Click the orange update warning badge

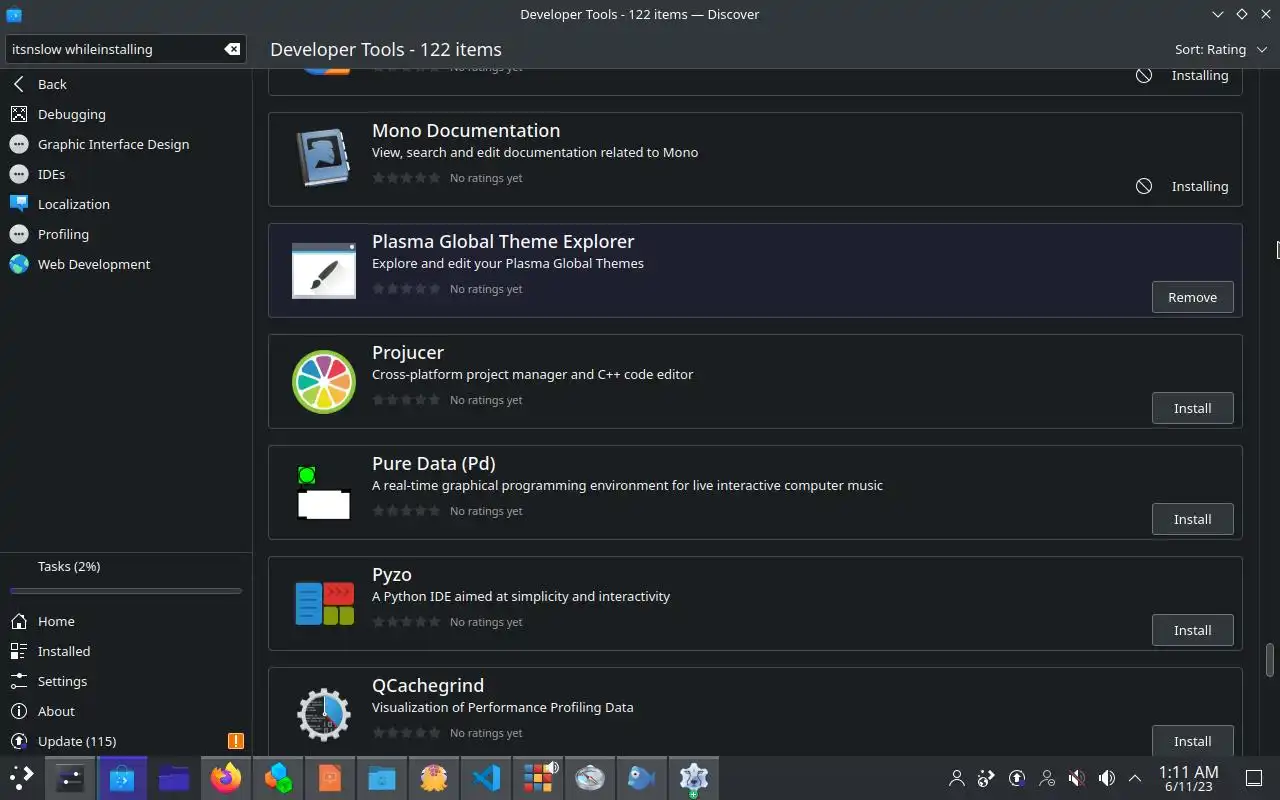(x=236, y=741)
